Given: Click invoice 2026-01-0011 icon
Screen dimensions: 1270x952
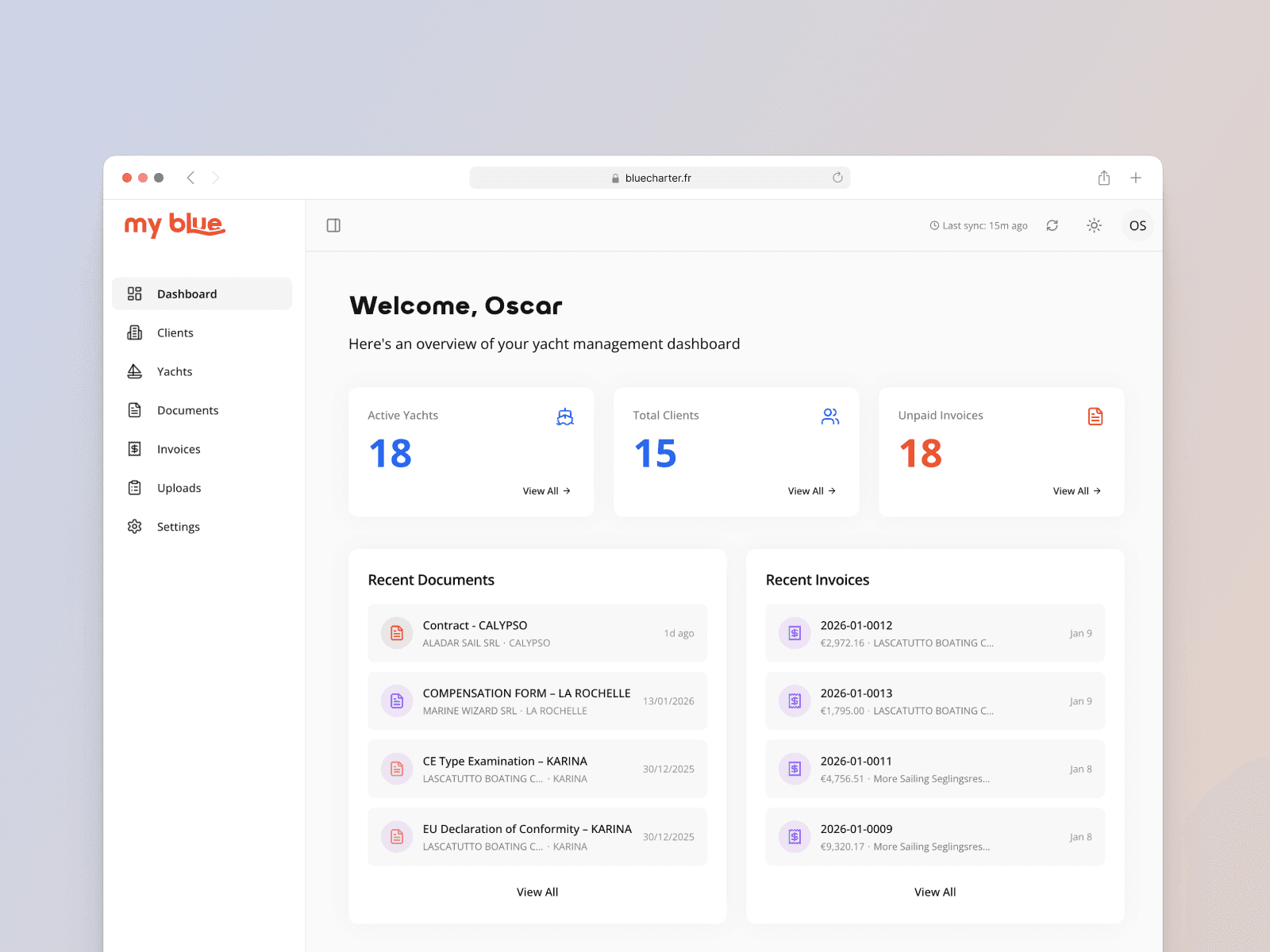Looking at the screenshot, I should click(x=795, y=769).
